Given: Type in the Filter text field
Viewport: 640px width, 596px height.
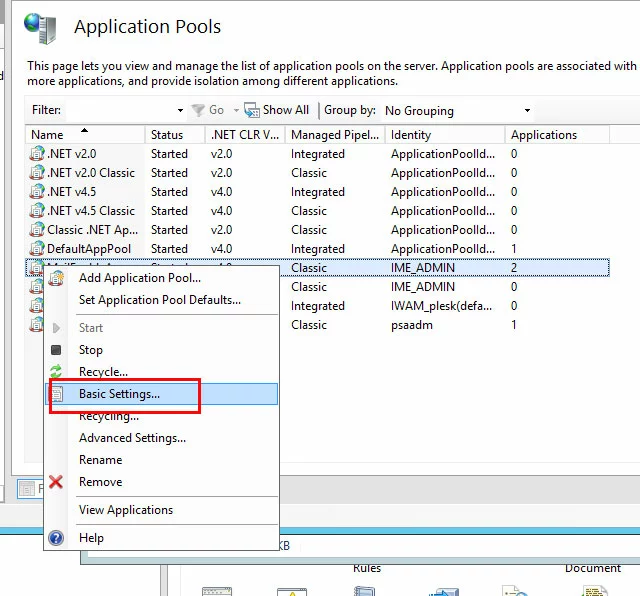Looking at the screenshot, I should [x=118, y=111].
